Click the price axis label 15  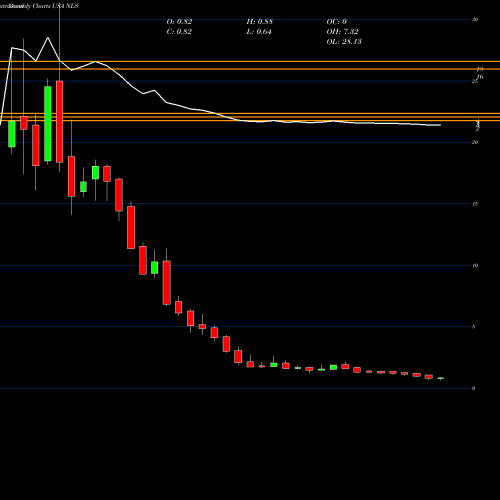click(475, 204)
